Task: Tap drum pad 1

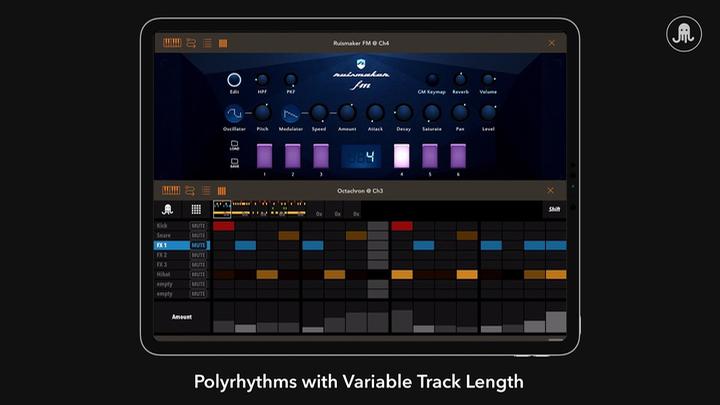Action: (x=264, y=157)
